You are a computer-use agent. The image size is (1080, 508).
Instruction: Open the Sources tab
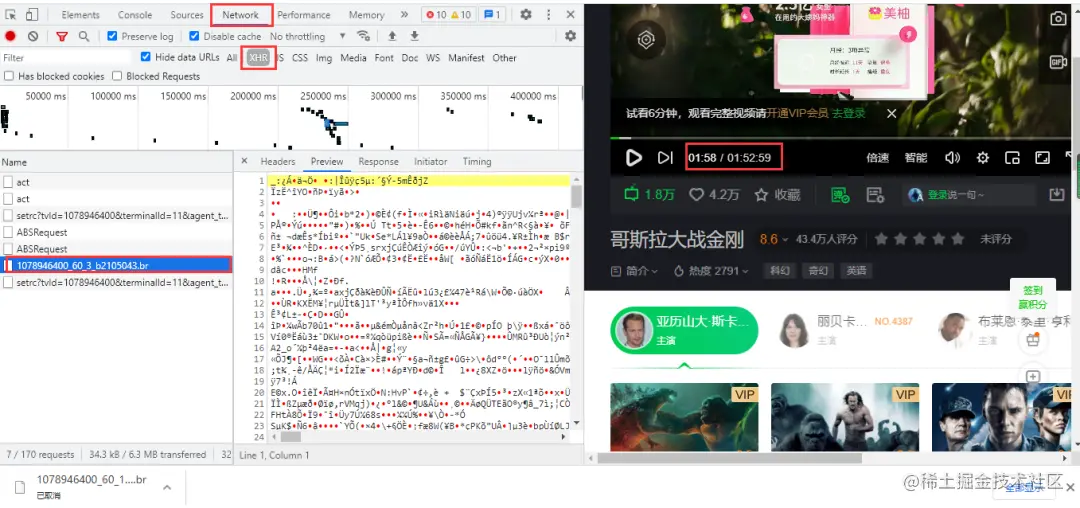click(x=187, y=14)
